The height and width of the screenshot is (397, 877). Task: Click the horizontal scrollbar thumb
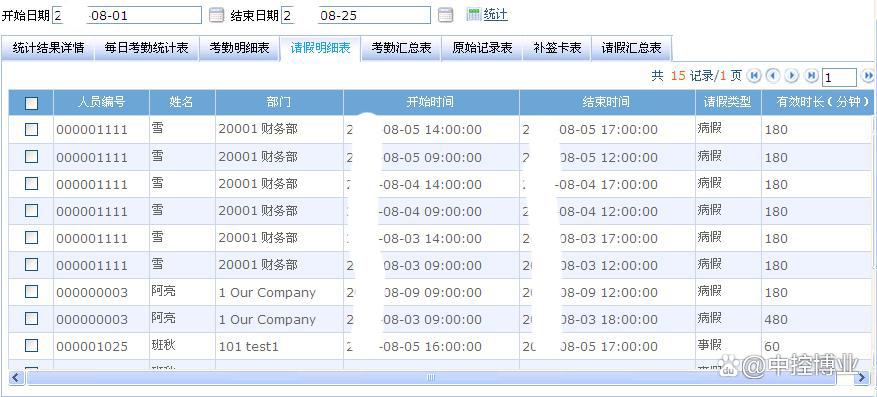point(431,377)
